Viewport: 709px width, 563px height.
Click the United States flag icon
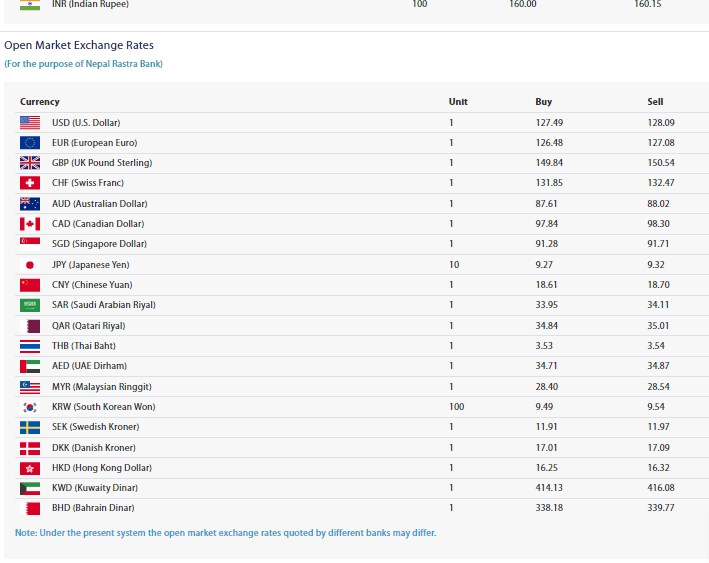pyautogui.click(x=30, y=122)
